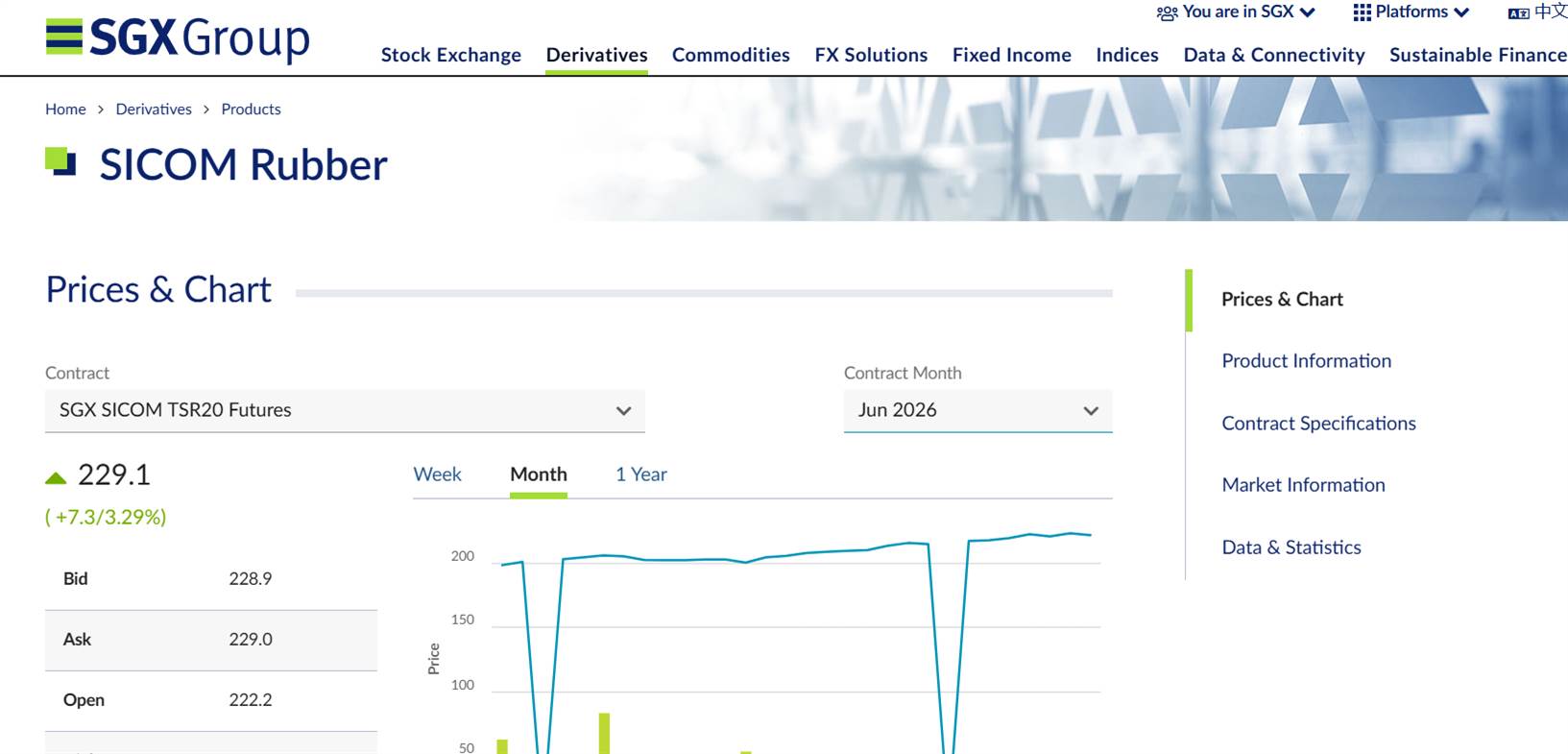This screenshot has height=754, width=1568.
Task: Click the language switch icon for Chinese
Action: (x=1518, y=13)
